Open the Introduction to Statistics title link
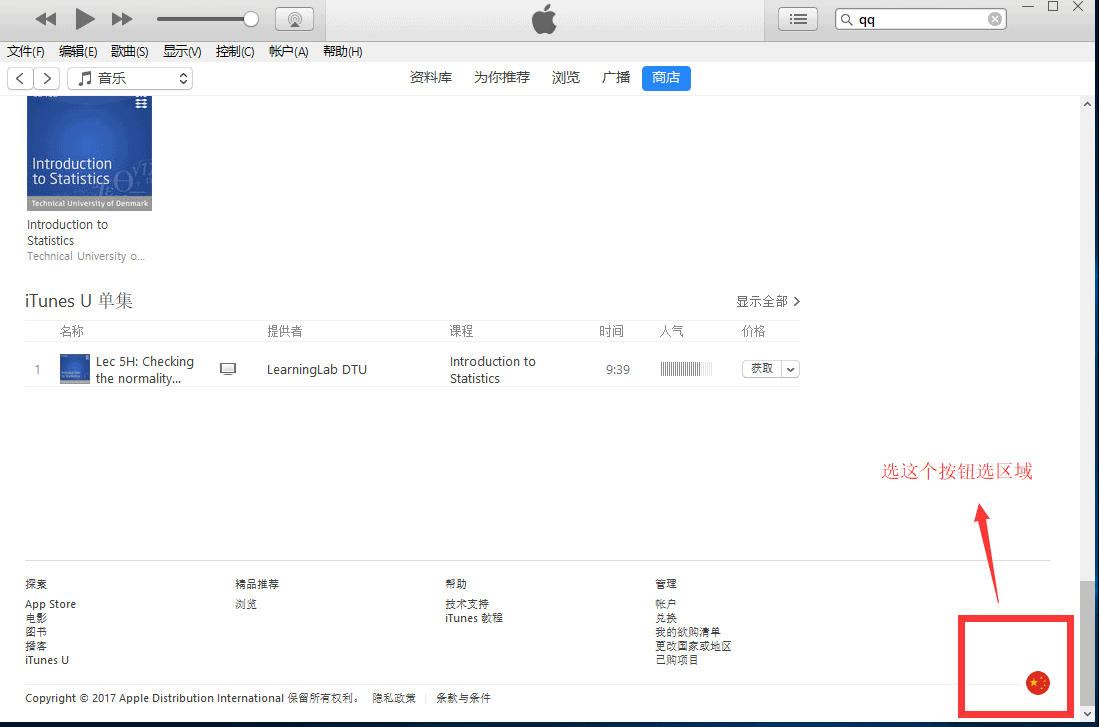Screen dimensions: 1099x727 [x=67, y=232]
